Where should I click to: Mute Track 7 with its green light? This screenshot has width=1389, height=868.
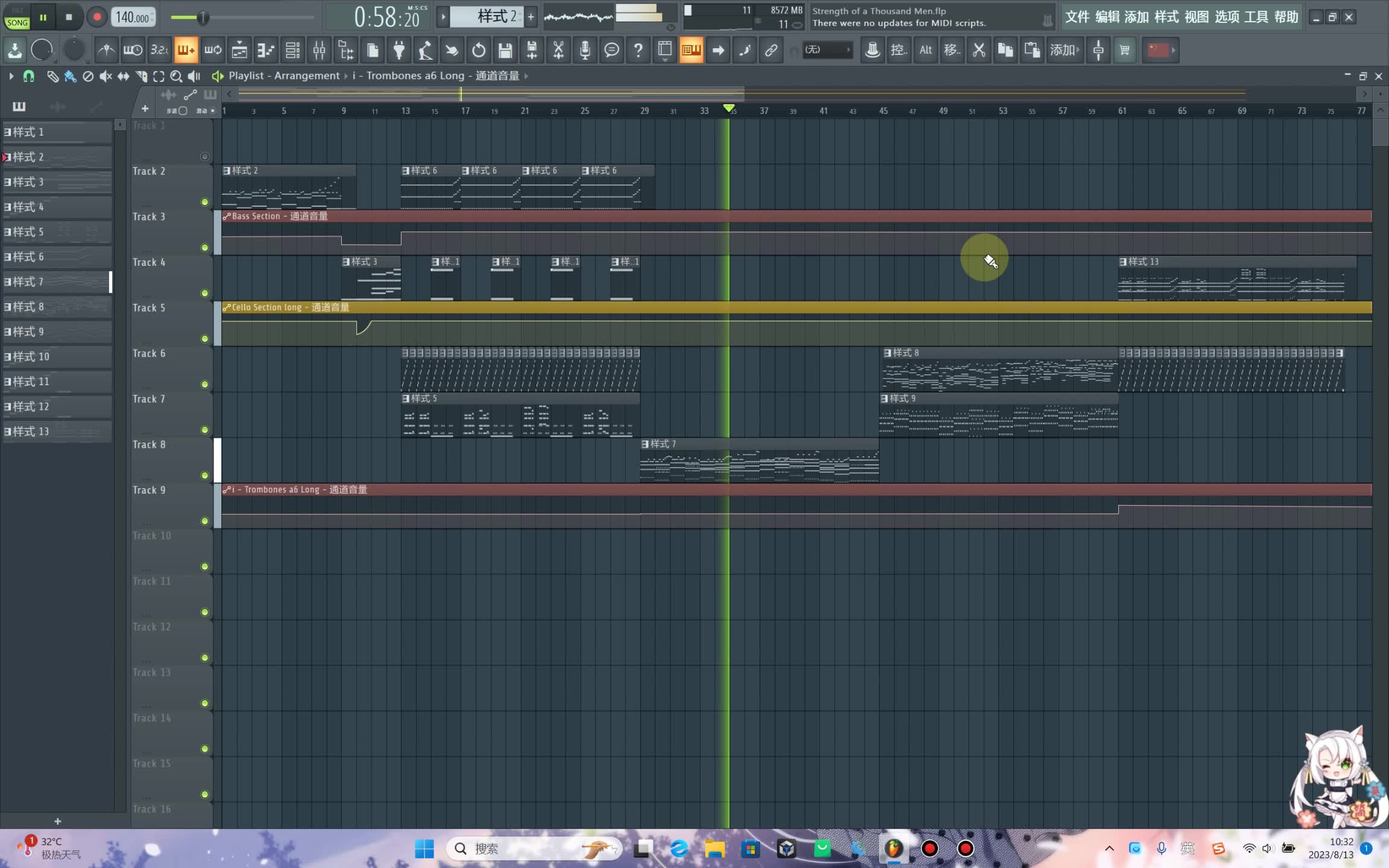tap(205, 430)
